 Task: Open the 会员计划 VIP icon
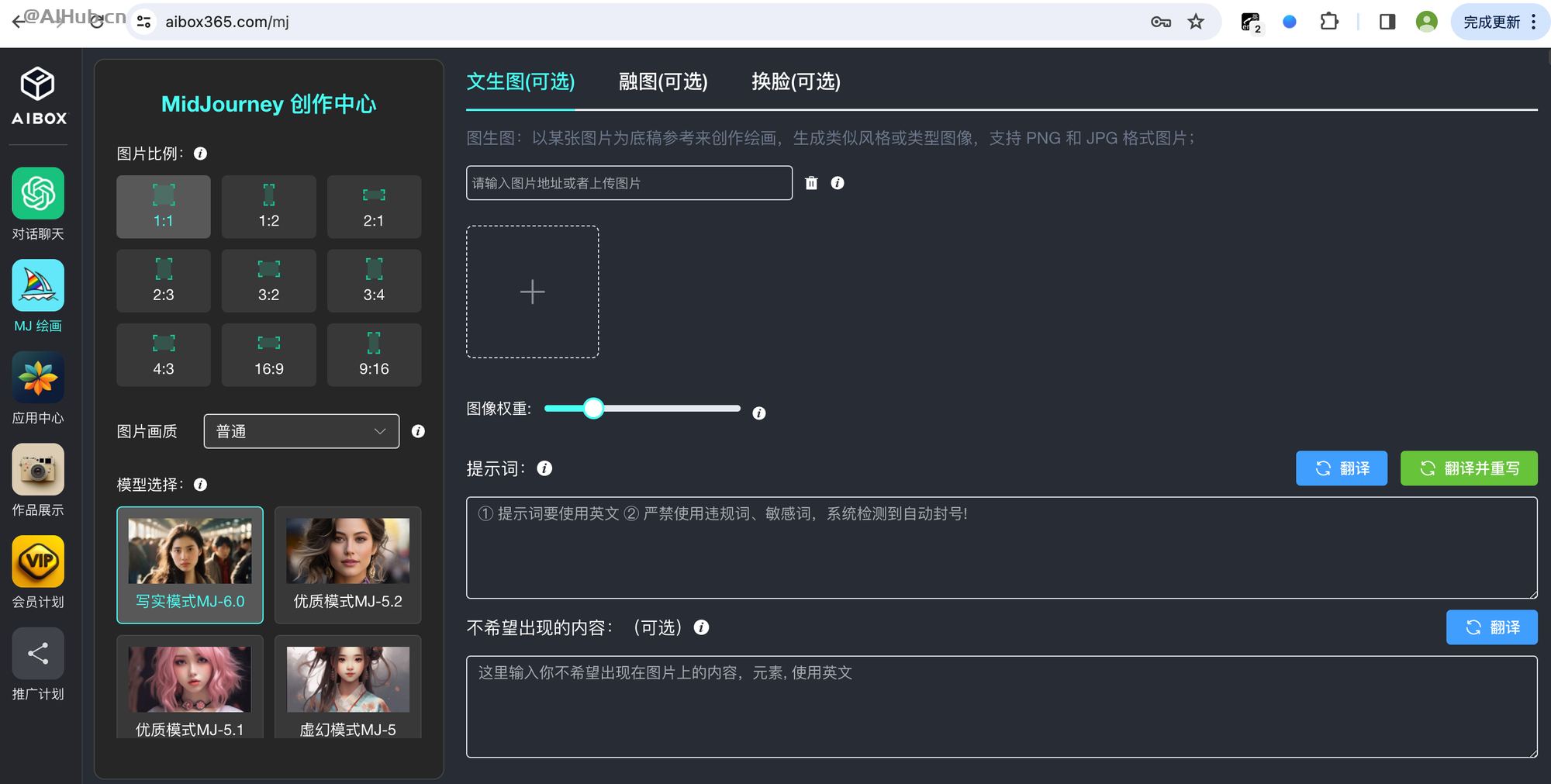(x=38, y=561)
